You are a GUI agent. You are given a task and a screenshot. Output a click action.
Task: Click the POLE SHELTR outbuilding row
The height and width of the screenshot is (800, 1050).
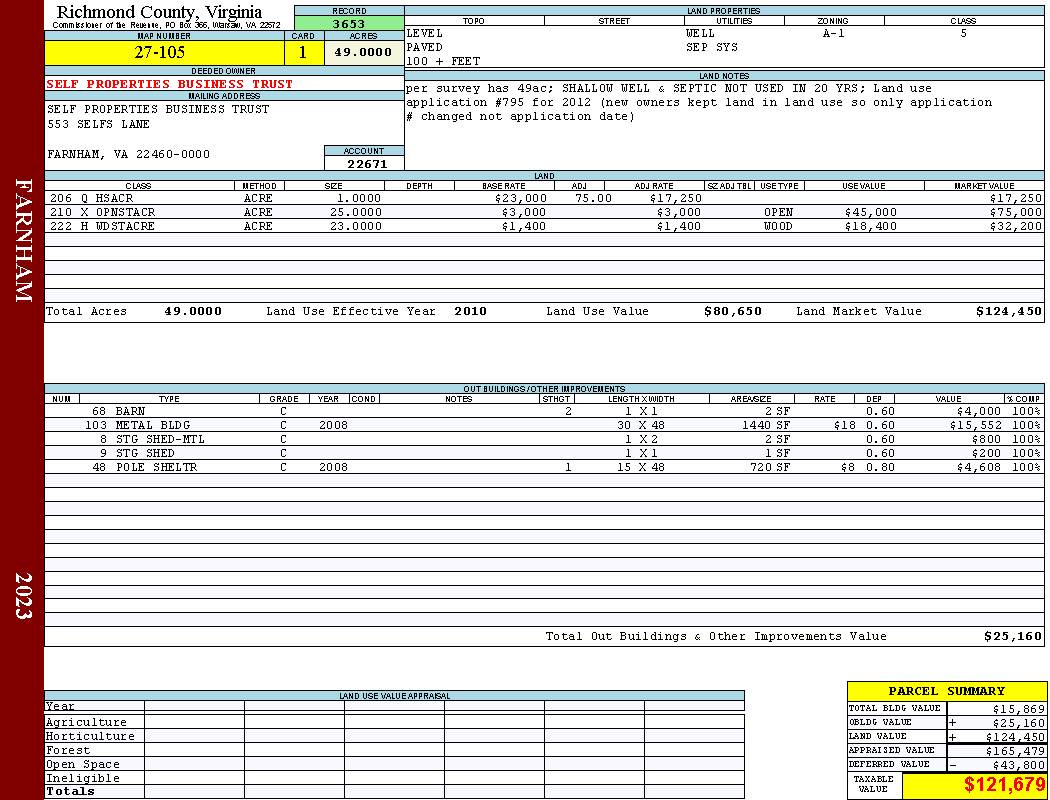pos(544,467)
